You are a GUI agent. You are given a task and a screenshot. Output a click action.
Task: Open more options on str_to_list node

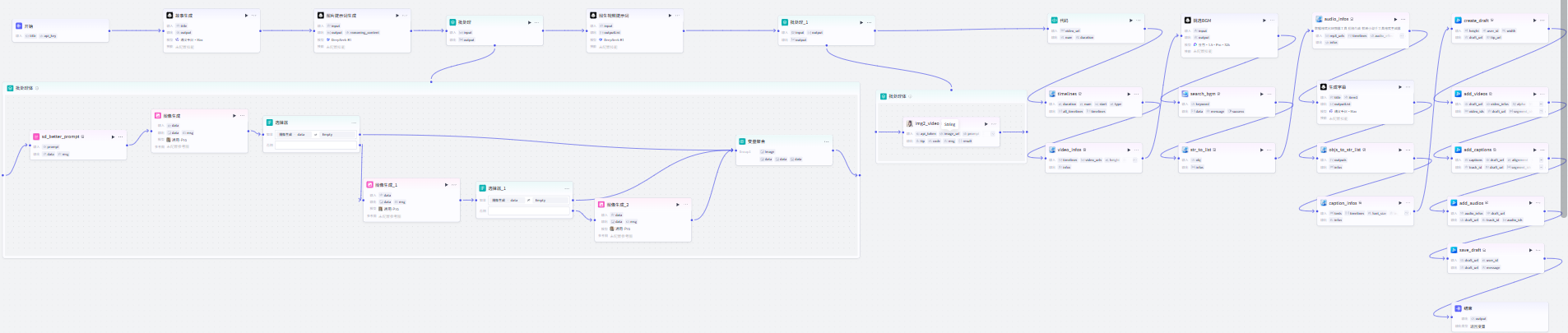(1269, 150)
